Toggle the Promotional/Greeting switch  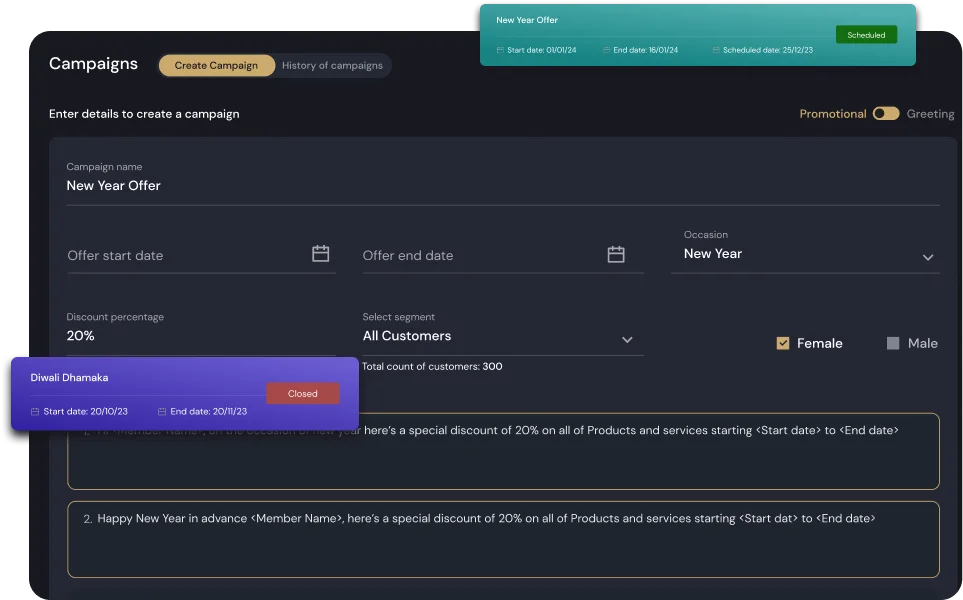coord(885,114)
